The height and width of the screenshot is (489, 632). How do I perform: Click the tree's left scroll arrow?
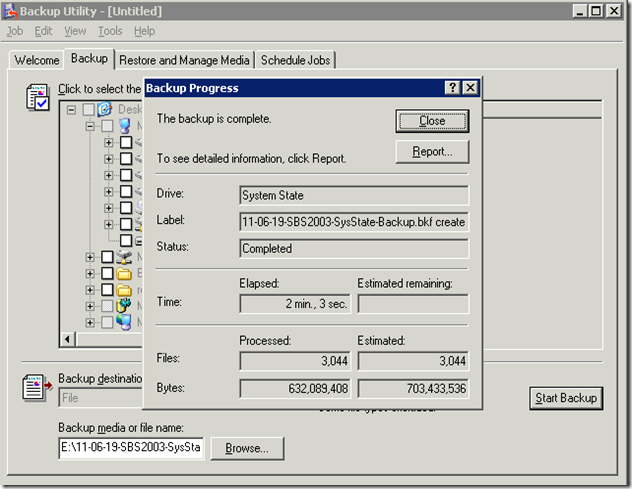coord(67,339)
